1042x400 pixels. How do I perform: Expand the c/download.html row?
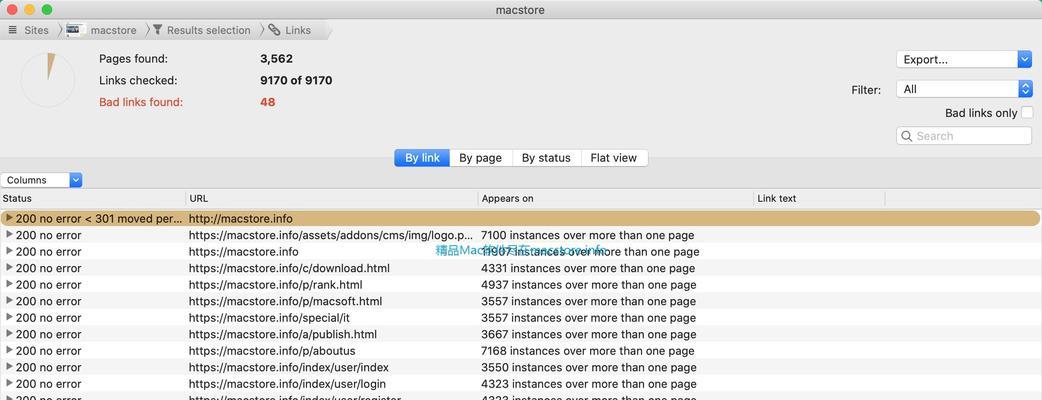click(9, 268)
